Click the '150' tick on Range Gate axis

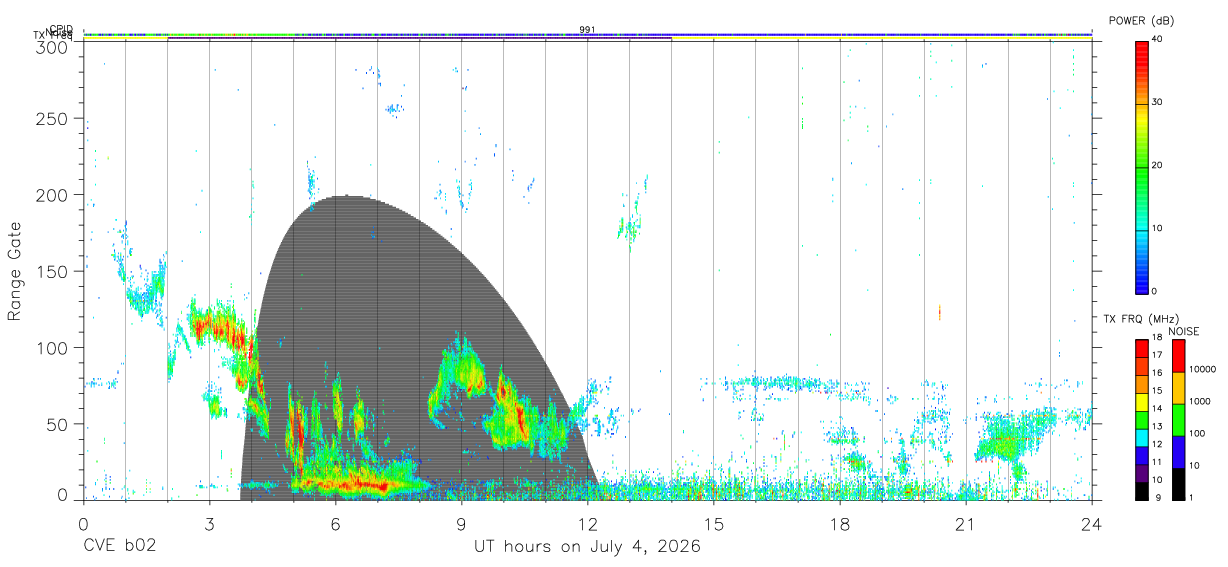point(53,271)
